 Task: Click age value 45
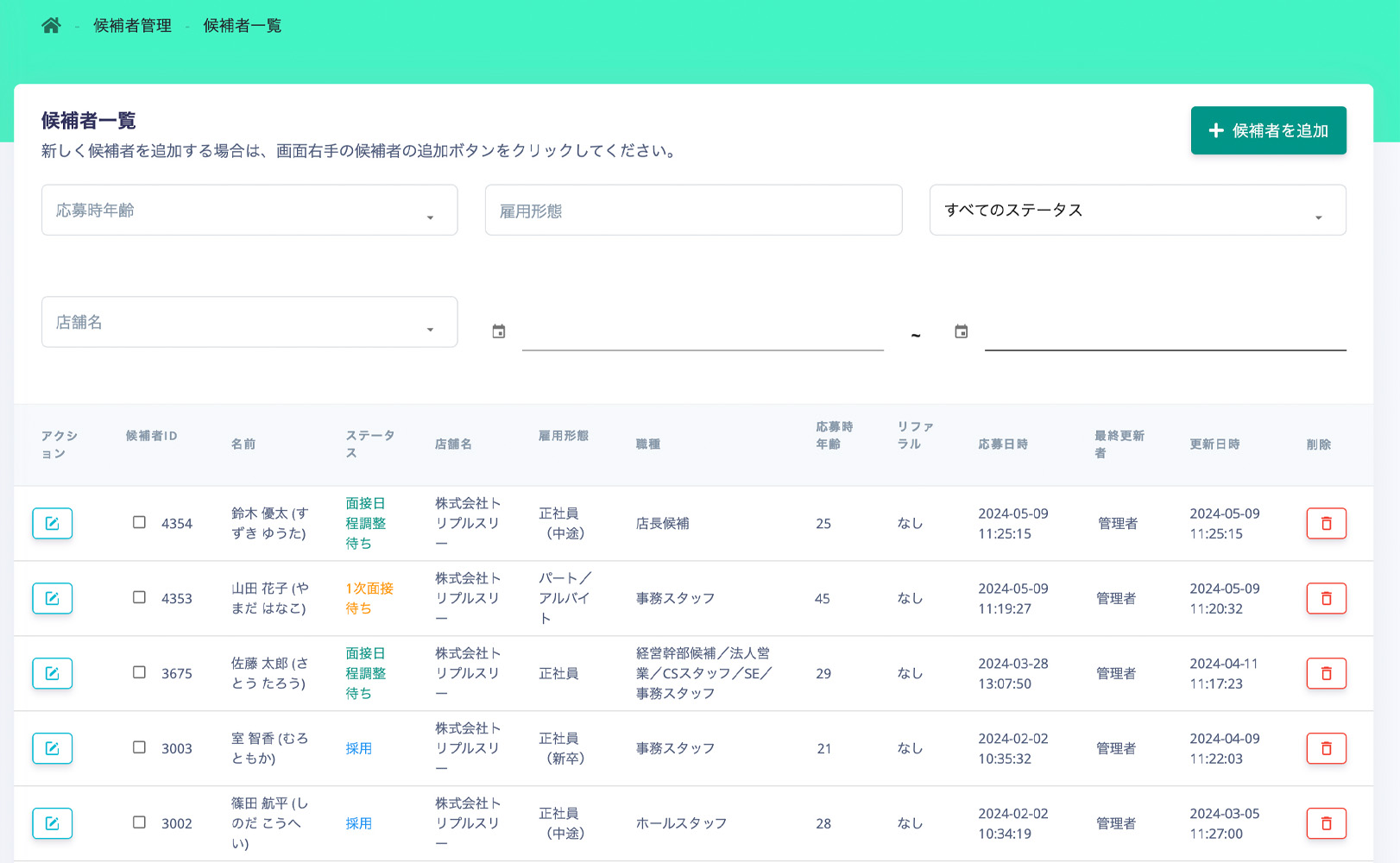point(823,598)
